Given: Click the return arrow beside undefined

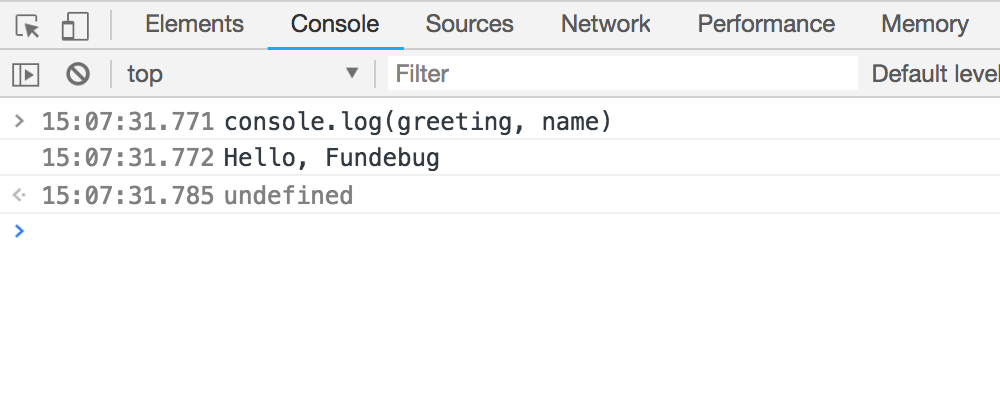Looking at the screenshot, I should [x=18, y=195].
